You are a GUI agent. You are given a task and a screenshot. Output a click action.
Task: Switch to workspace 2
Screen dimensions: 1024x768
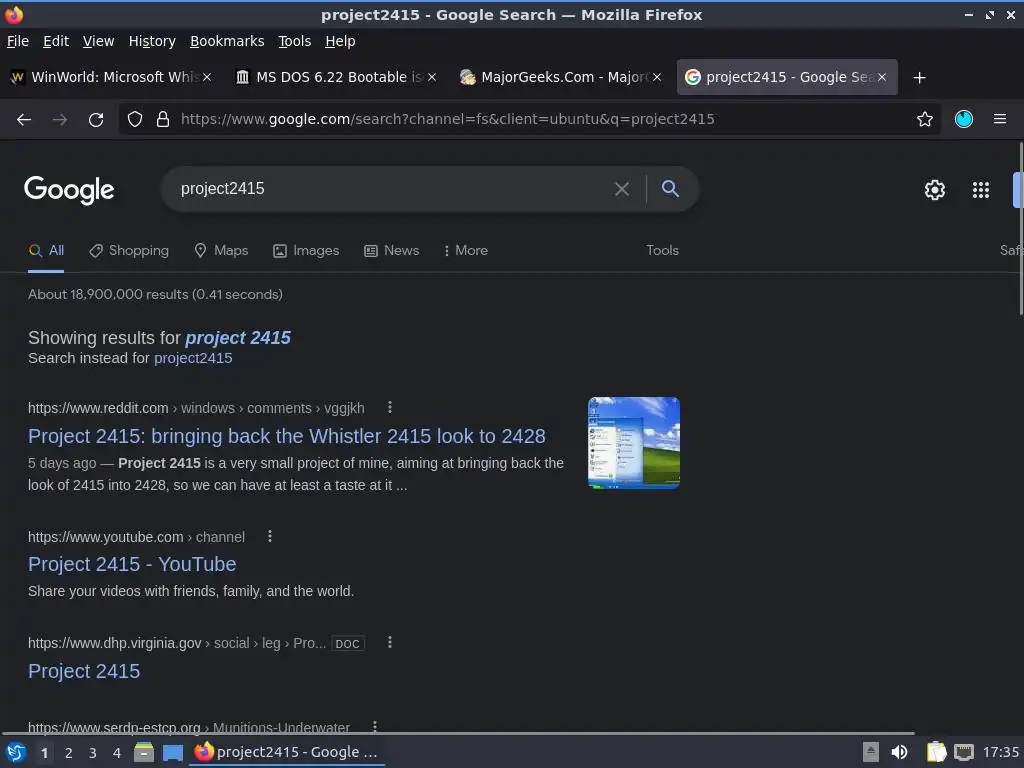tap(69, 753)
